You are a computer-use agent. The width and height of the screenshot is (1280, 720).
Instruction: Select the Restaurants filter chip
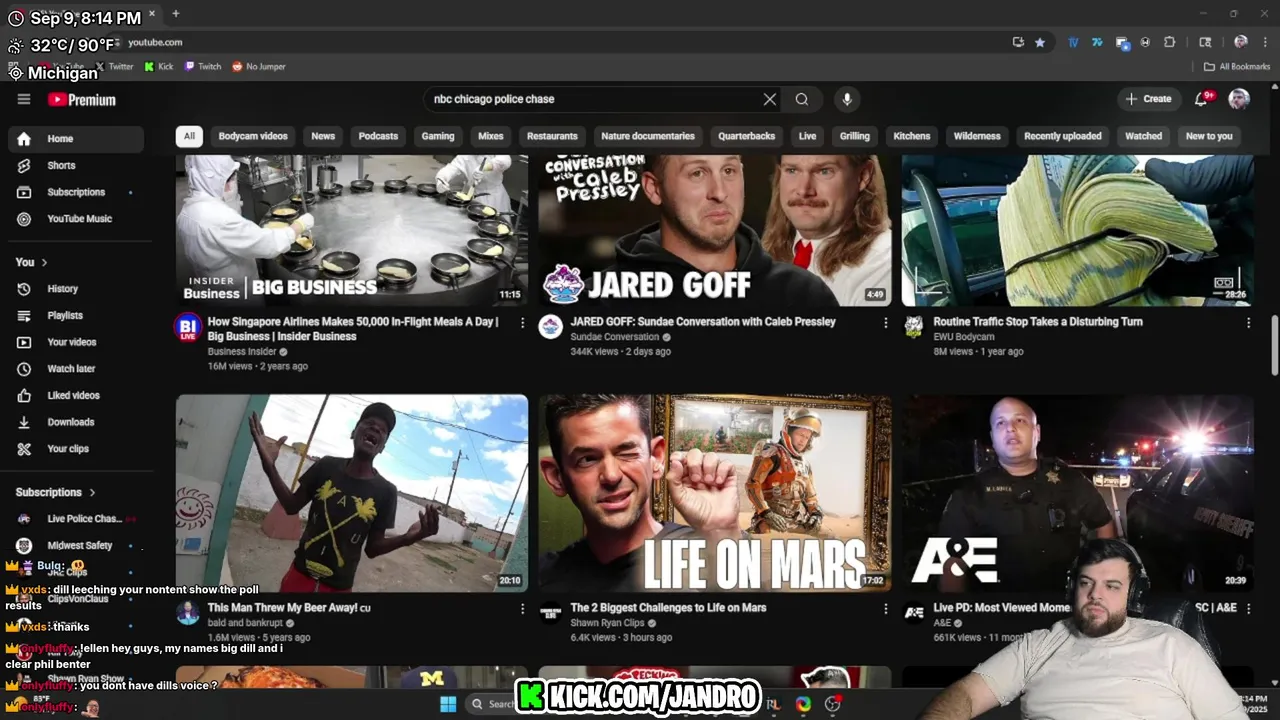pos(552,136)
